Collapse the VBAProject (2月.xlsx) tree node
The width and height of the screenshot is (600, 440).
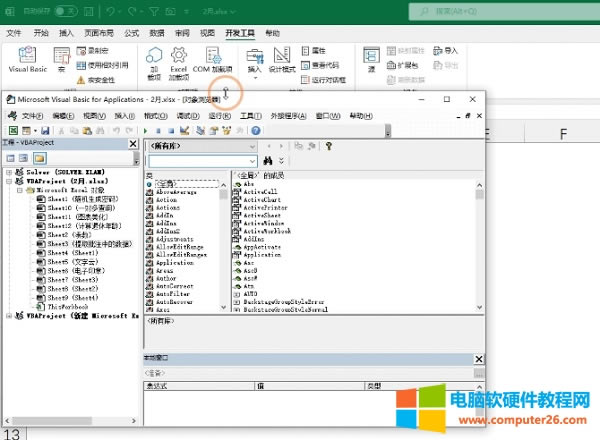(10, 181)
